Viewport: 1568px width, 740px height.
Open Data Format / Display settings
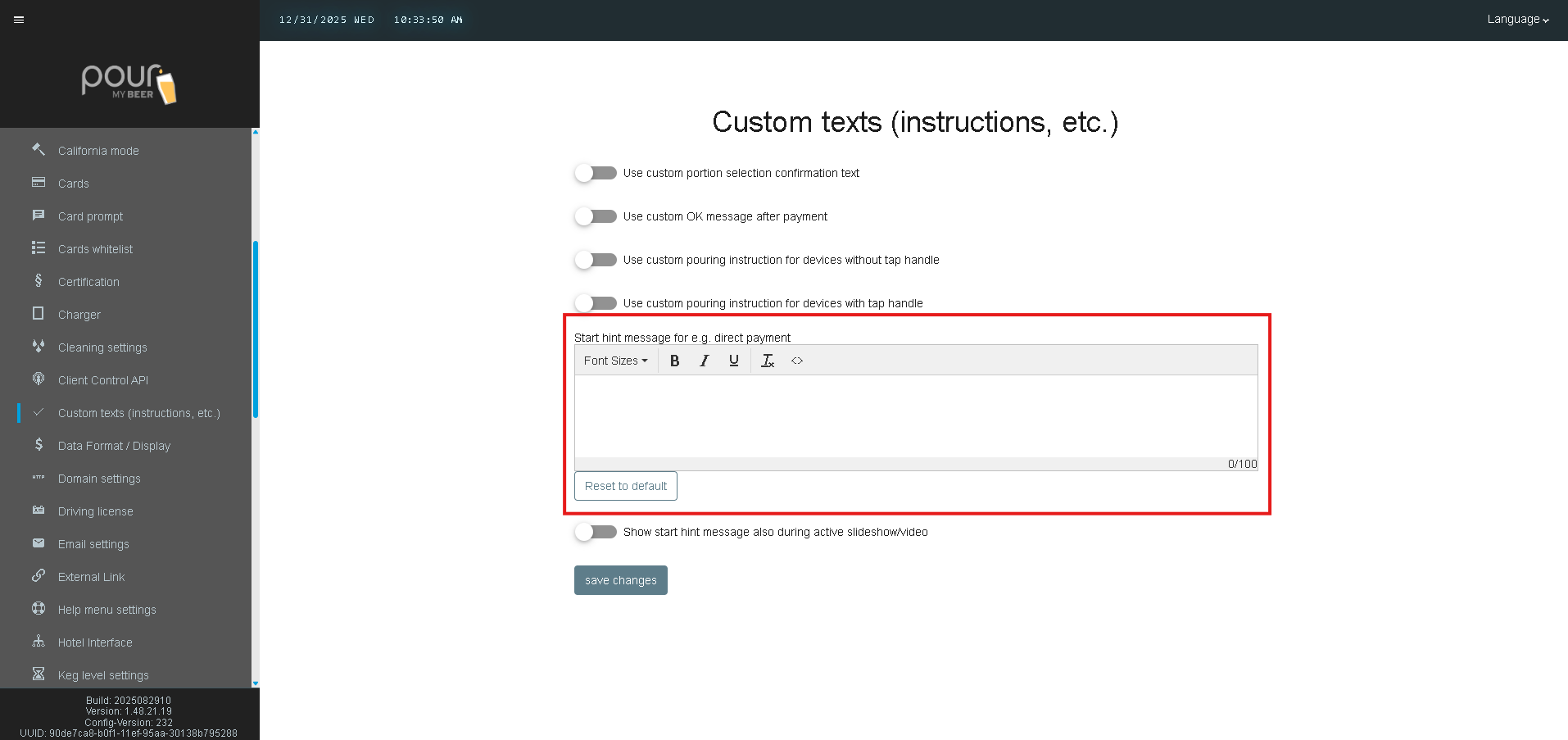pos(114,446)
